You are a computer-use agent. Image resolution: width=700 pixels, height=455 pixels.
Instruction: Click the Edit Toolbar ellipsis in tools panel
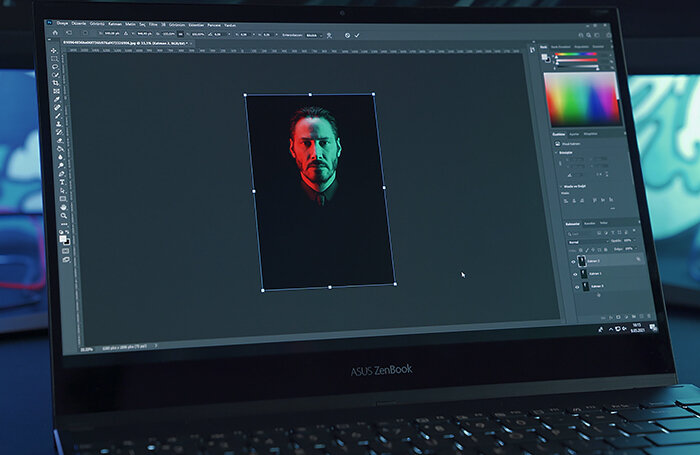click(x=65, y=224)
